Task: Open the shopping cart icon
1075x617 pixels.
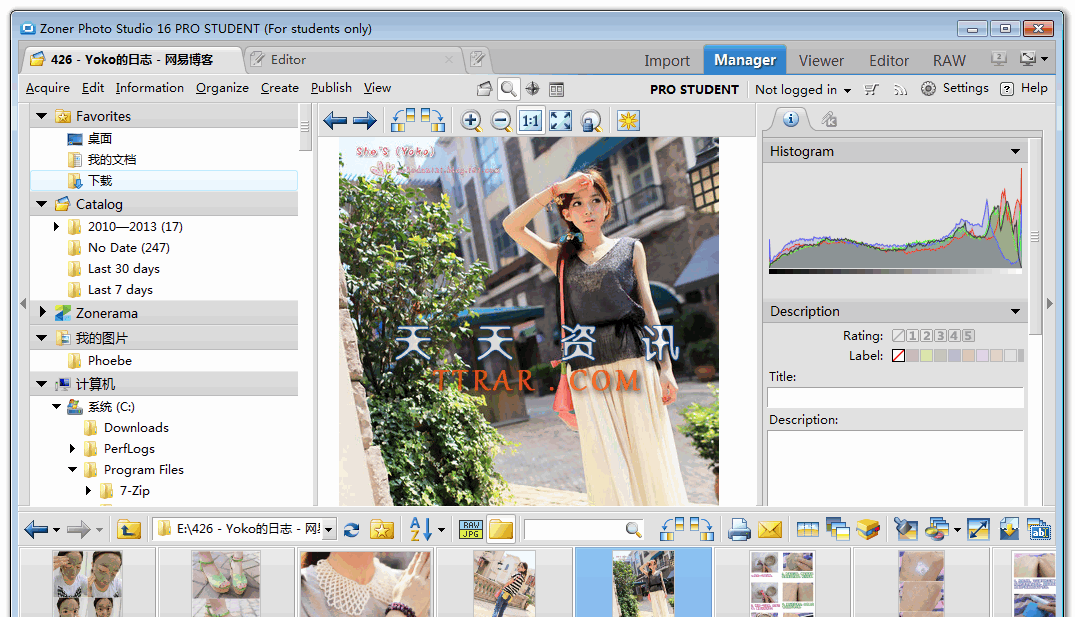Action: [871, 89]
